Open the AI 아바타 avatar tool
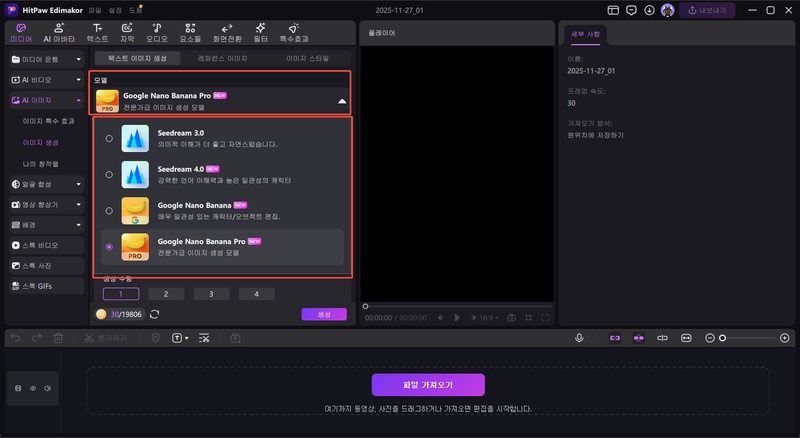Viewport: 800px width, 438px height. pos(59,33)
